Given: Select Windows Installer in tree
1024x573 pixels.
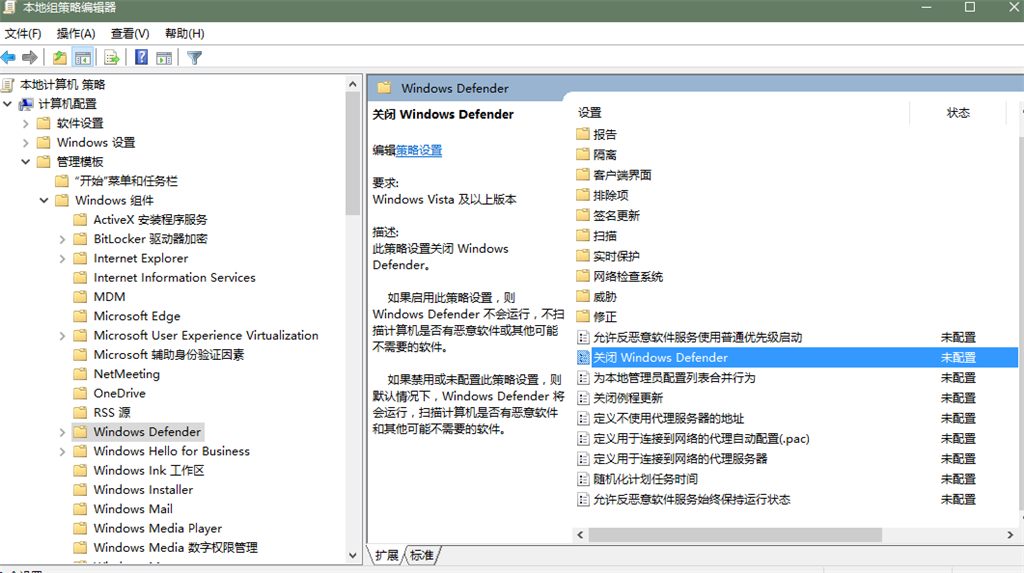Looking at the screenshot, I should [143, 489].
